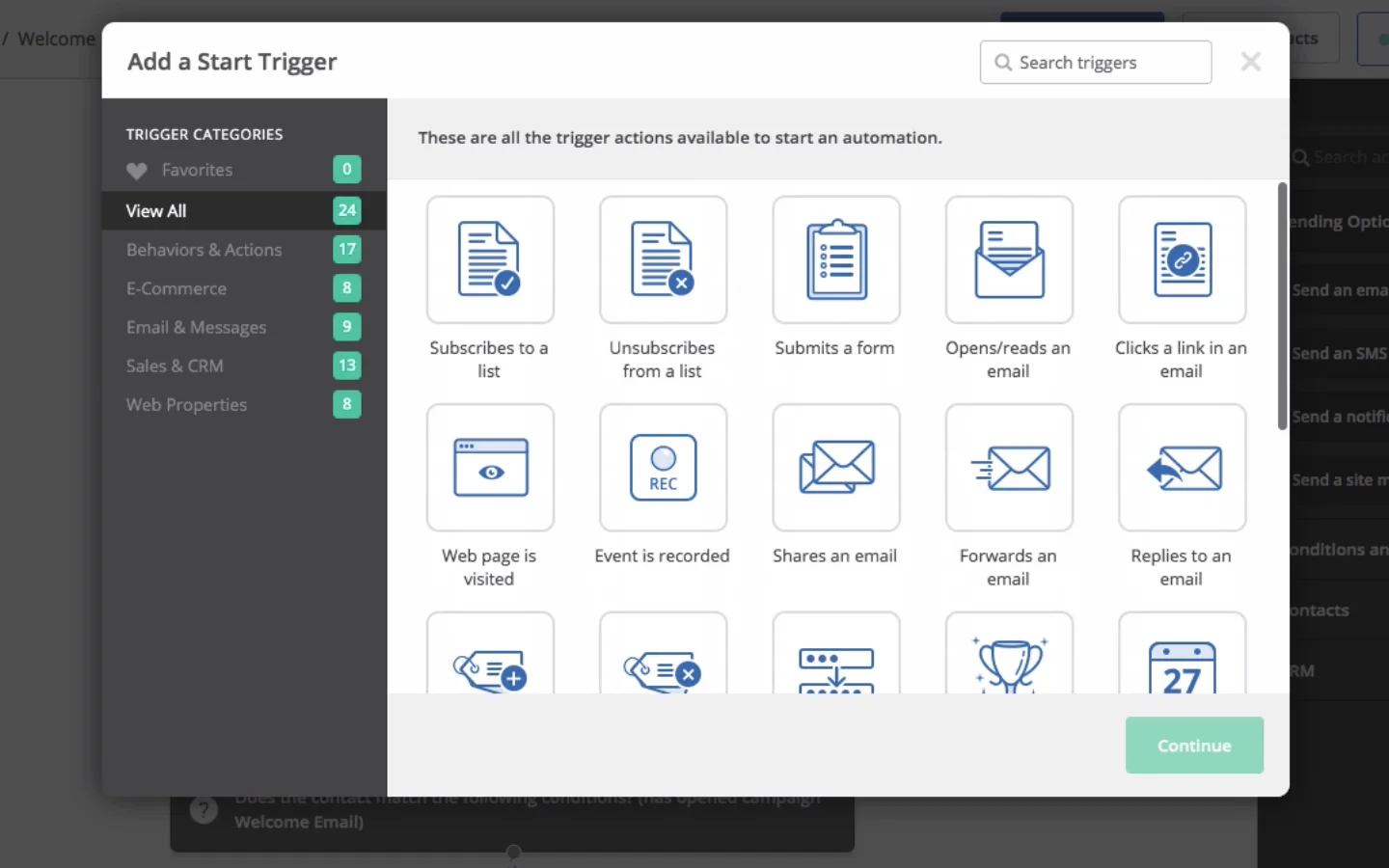Show the View All triggers category
The height and width of the screenshot is (868, 1389).
pos(244,210)
